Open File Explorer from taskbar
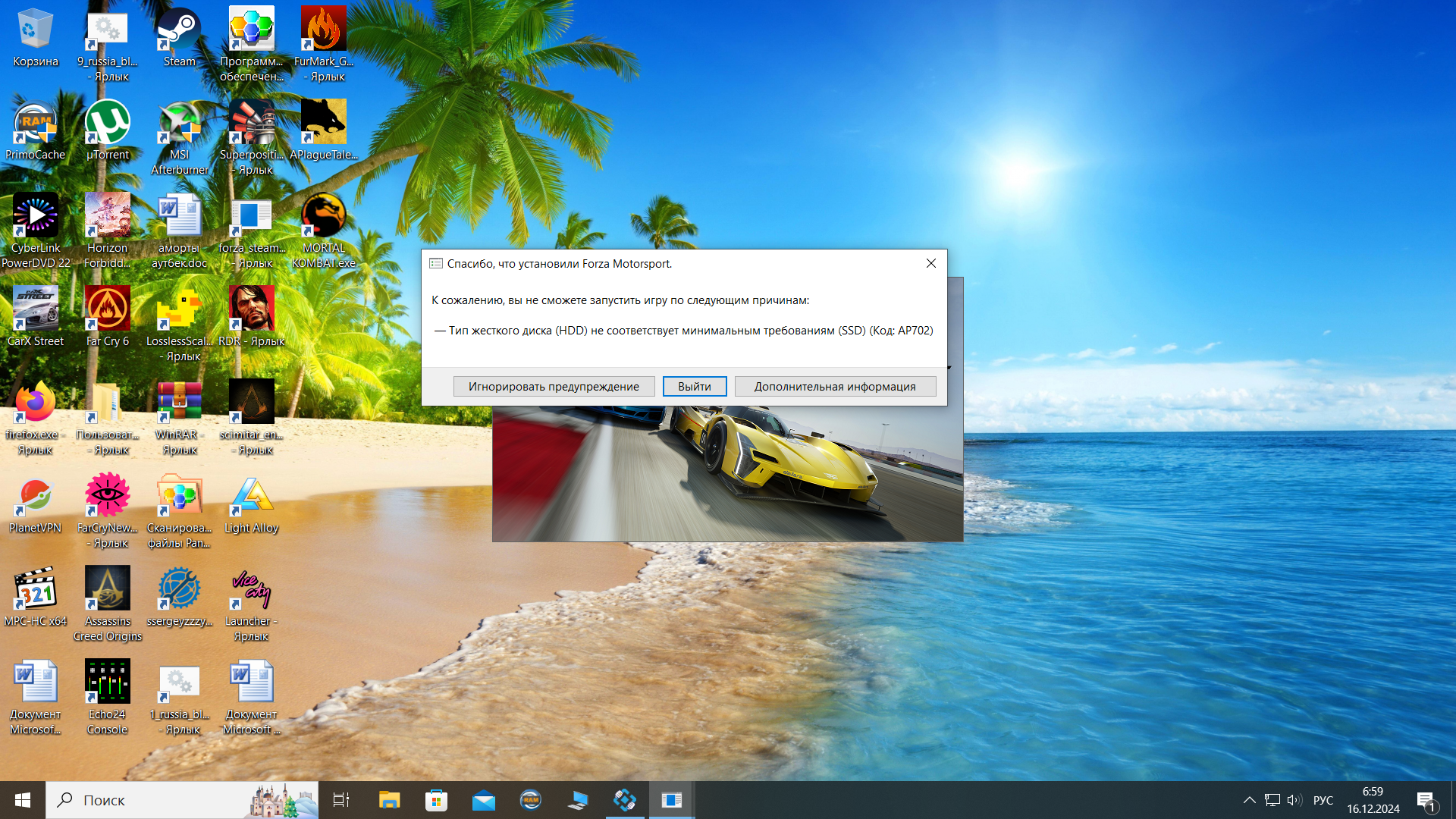 click(x=389, y=800)
